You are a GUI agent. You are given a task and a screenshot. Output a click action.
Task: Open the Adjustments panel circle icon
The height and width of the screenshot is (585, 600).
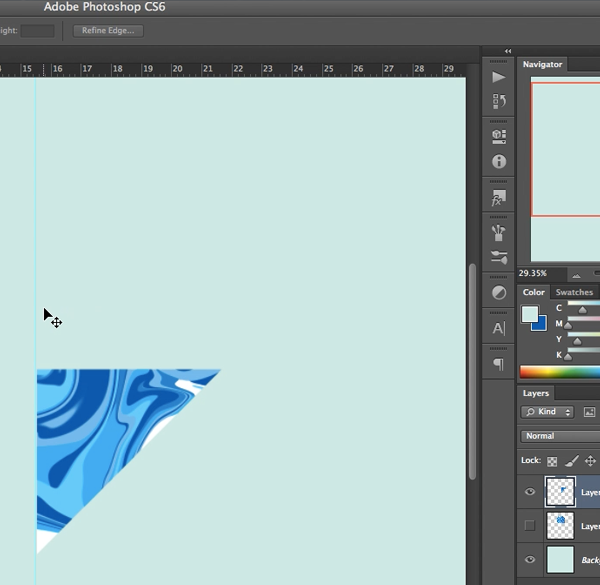[x=499, y=293]
